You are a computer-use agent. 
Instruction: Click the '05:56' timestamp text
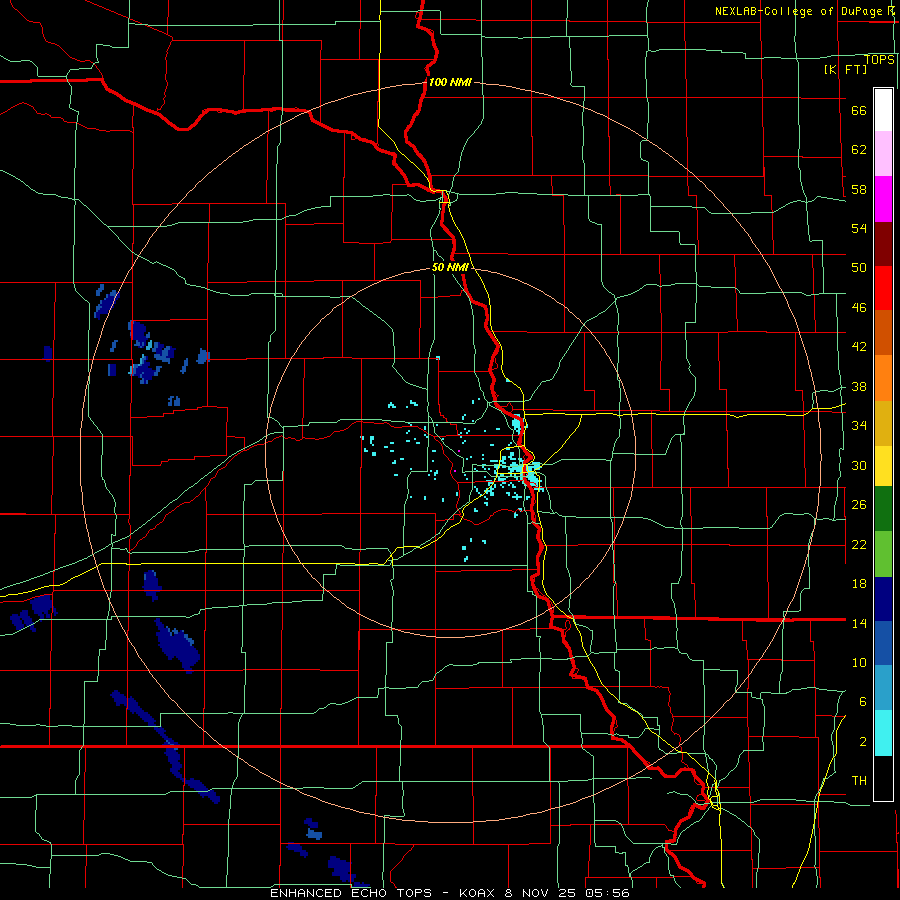coord(607,893)
